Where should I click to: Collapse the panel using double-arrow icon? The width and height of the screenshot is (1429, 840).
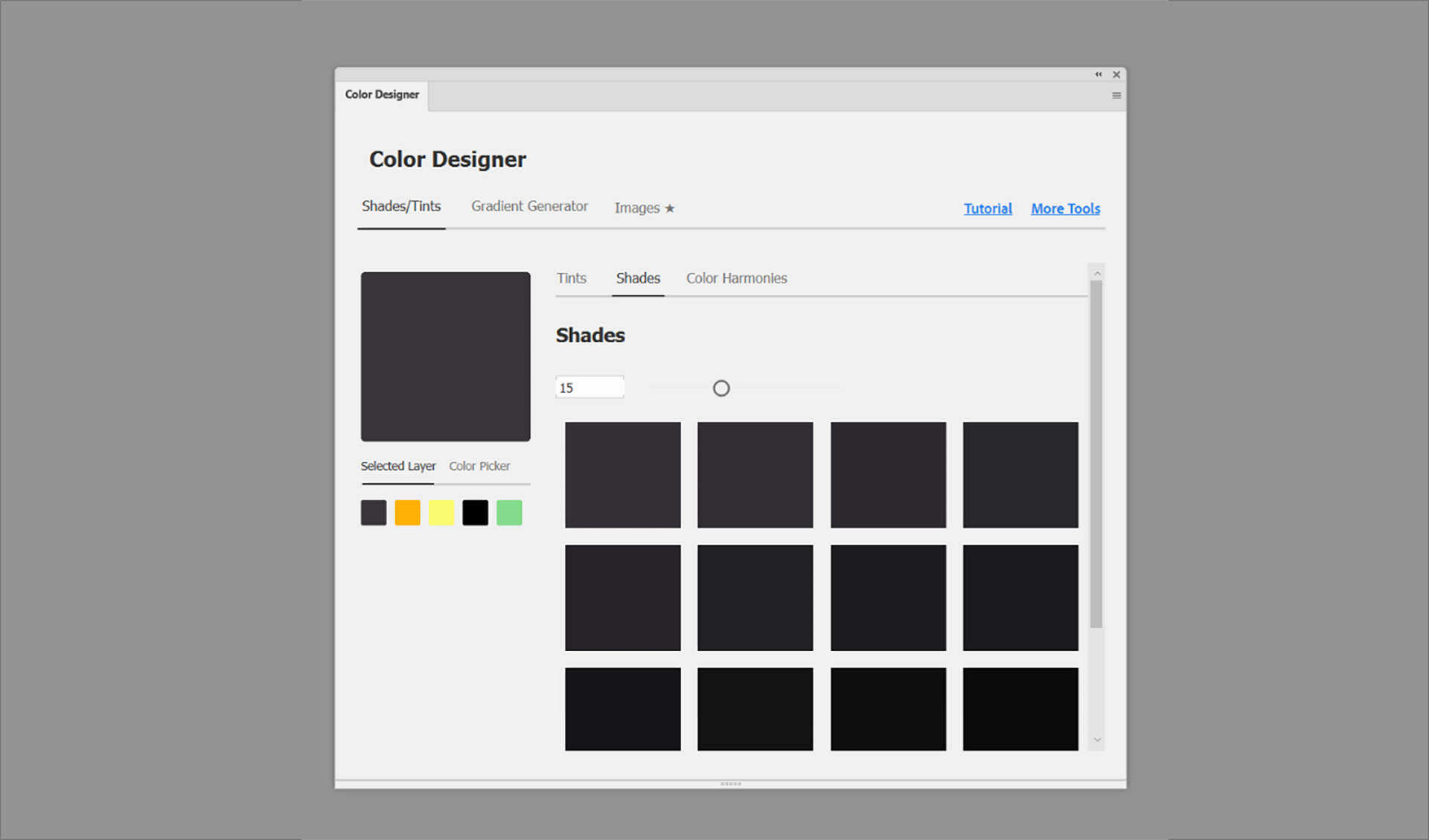1098,74
